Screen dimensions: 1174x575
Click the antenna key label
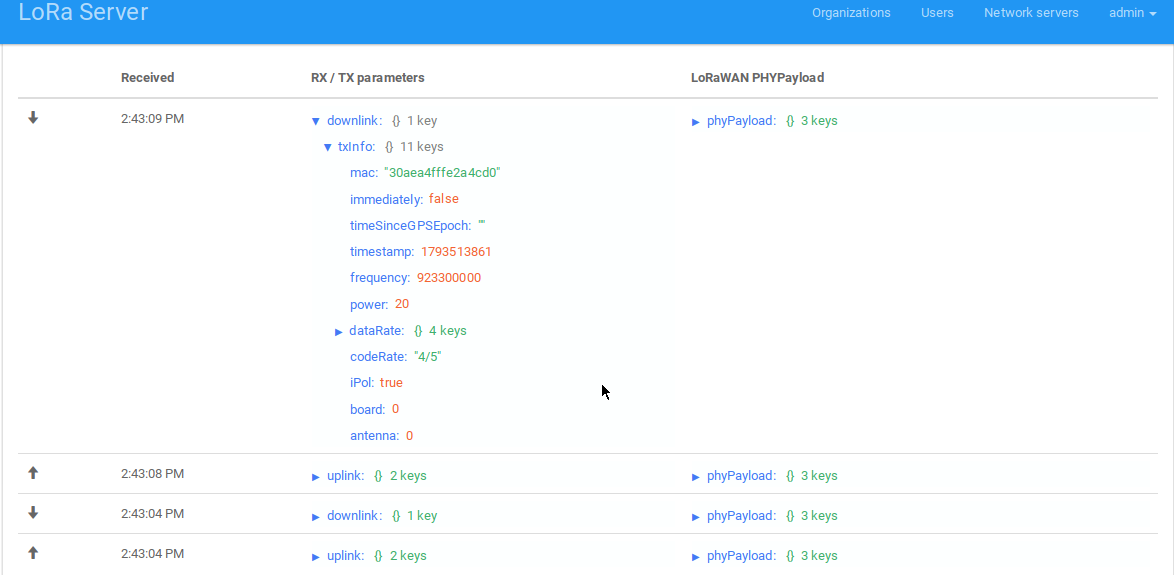tap(374, 435)
